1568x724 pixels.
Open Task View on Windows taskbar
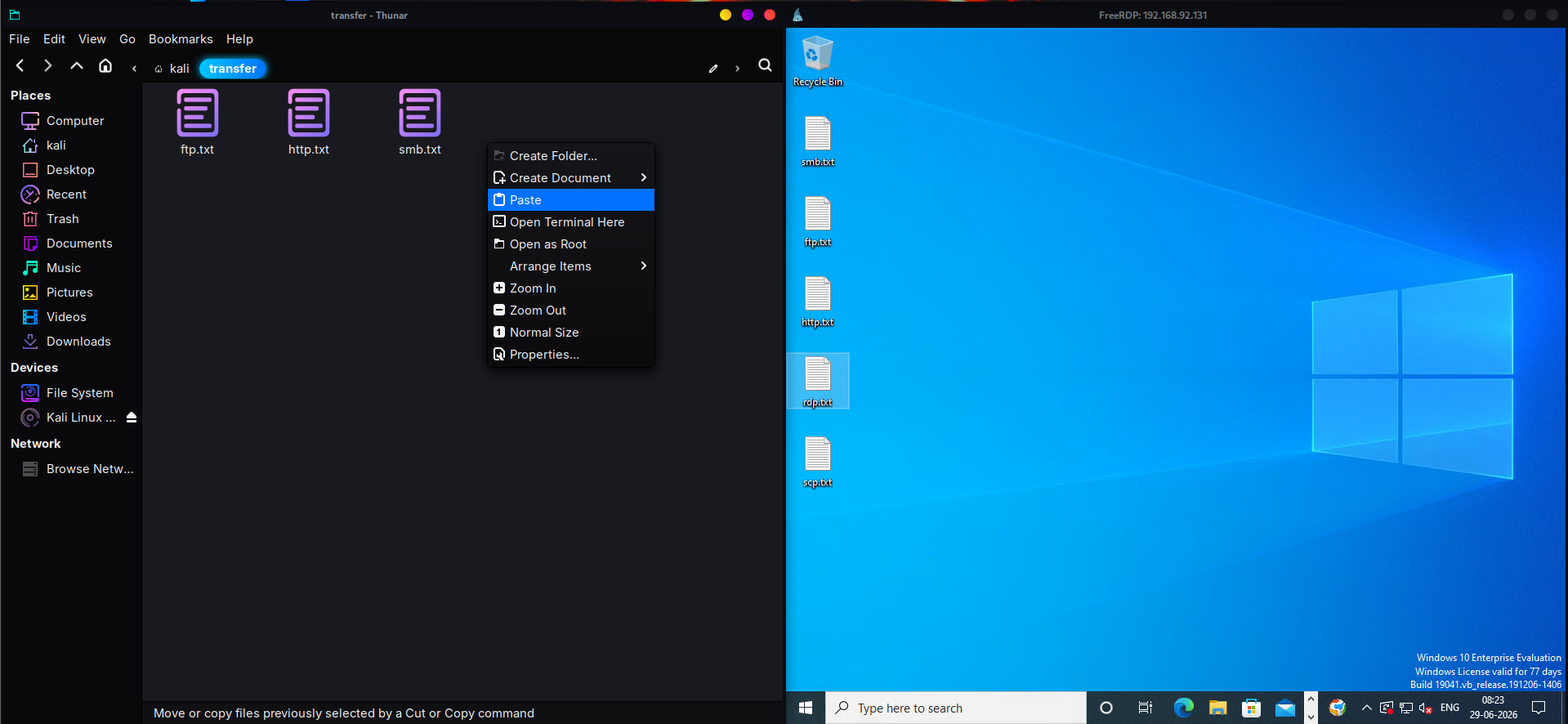pyautogui.click(x=1146, y=708)
